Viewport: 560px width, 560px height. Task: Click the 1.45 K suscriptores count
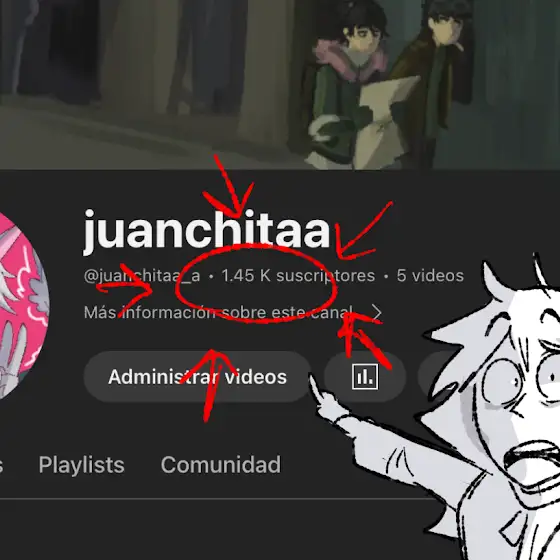298,275
